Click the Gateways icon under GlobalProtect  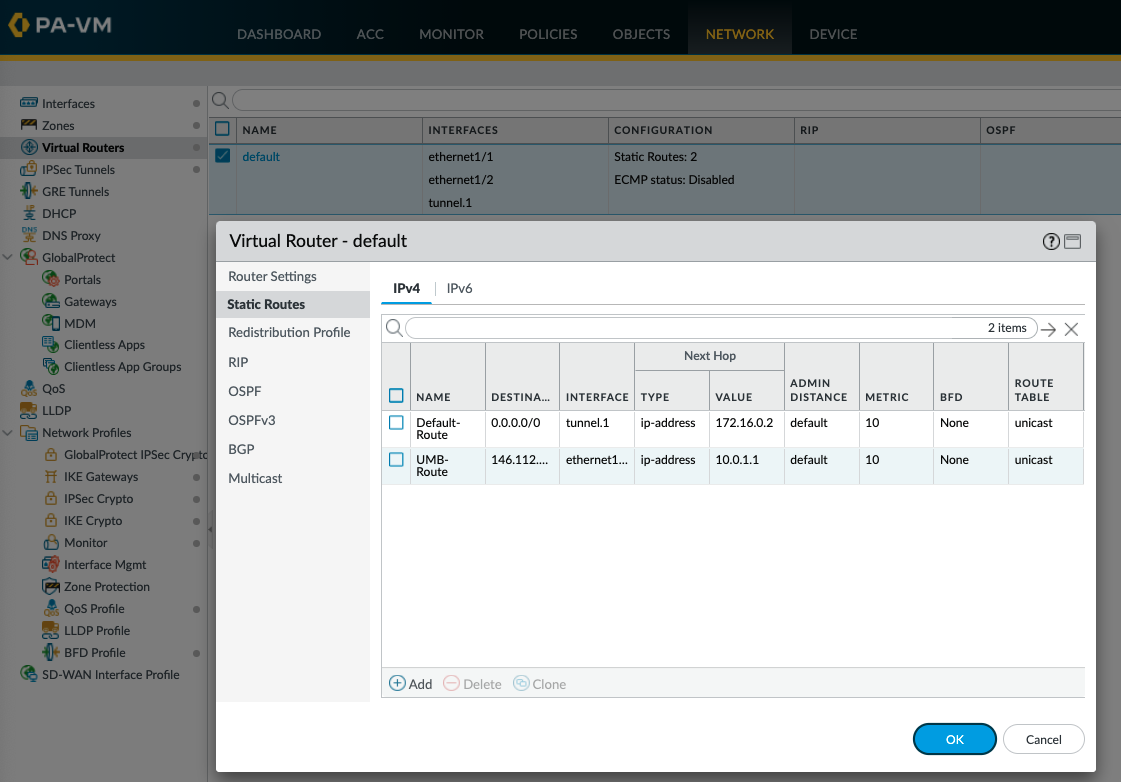(51, 301)
